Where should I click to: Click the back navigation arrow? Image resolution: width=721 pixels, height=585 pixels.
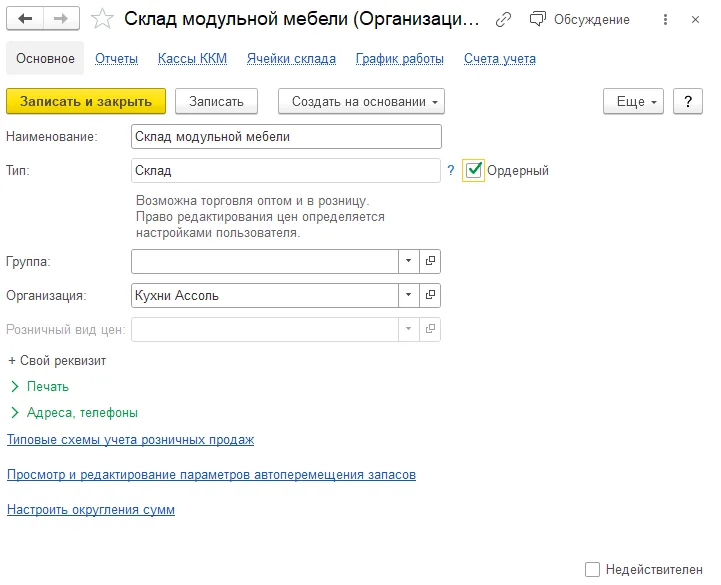tap(25, 18)
